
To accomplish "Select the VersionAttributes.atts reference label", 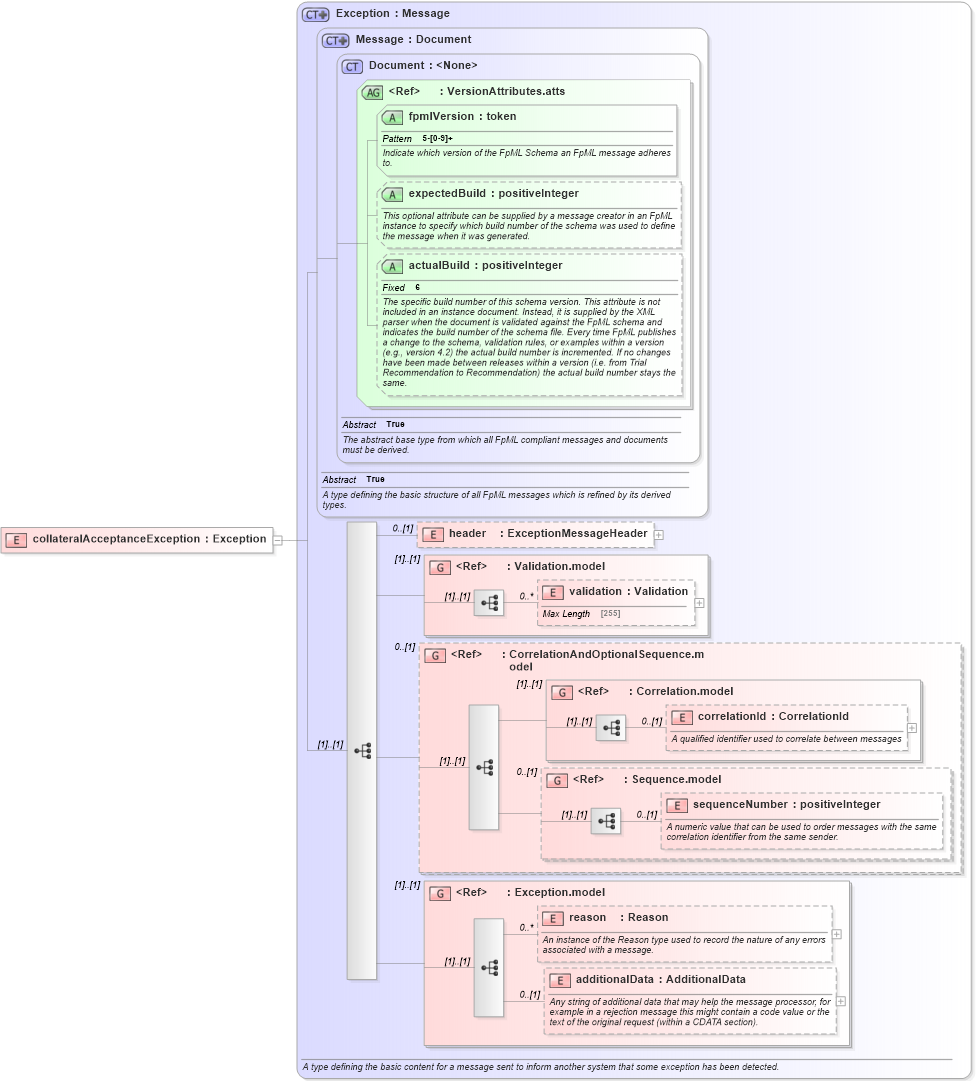I will [476, 91].
